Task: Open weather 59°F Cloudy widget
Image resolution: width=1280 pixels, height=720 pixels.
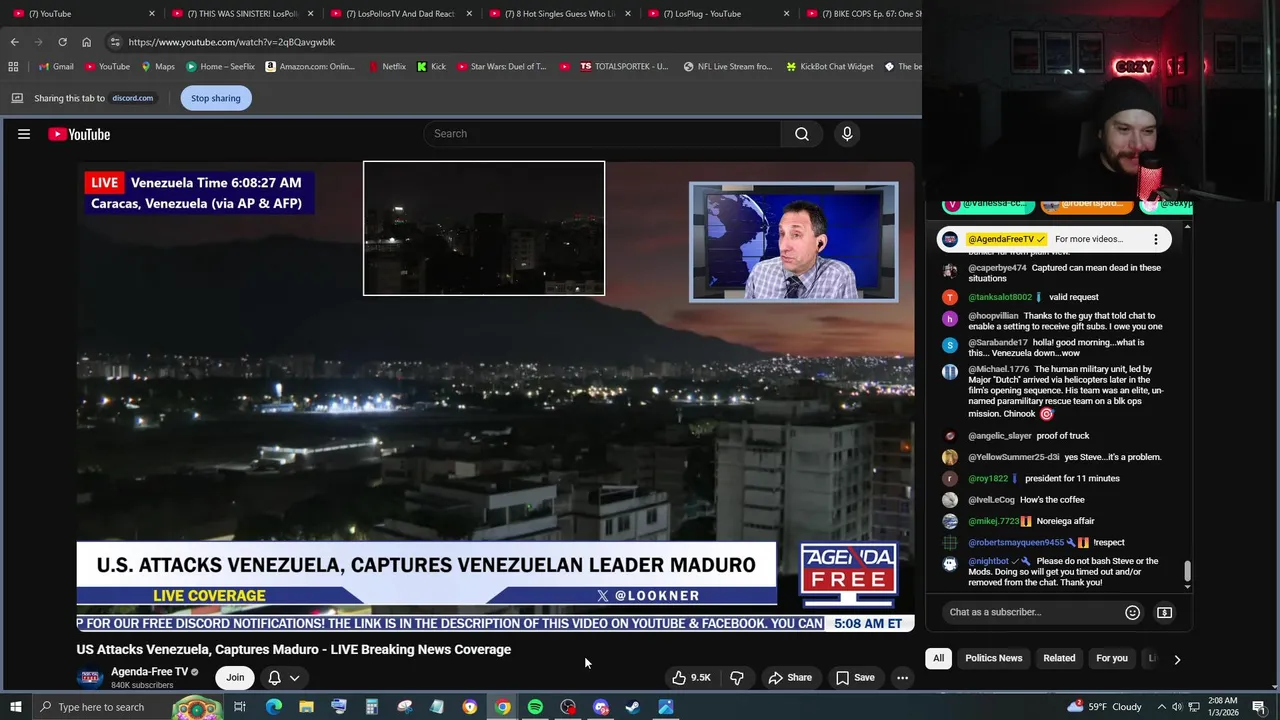Action: click(1105, 707)
